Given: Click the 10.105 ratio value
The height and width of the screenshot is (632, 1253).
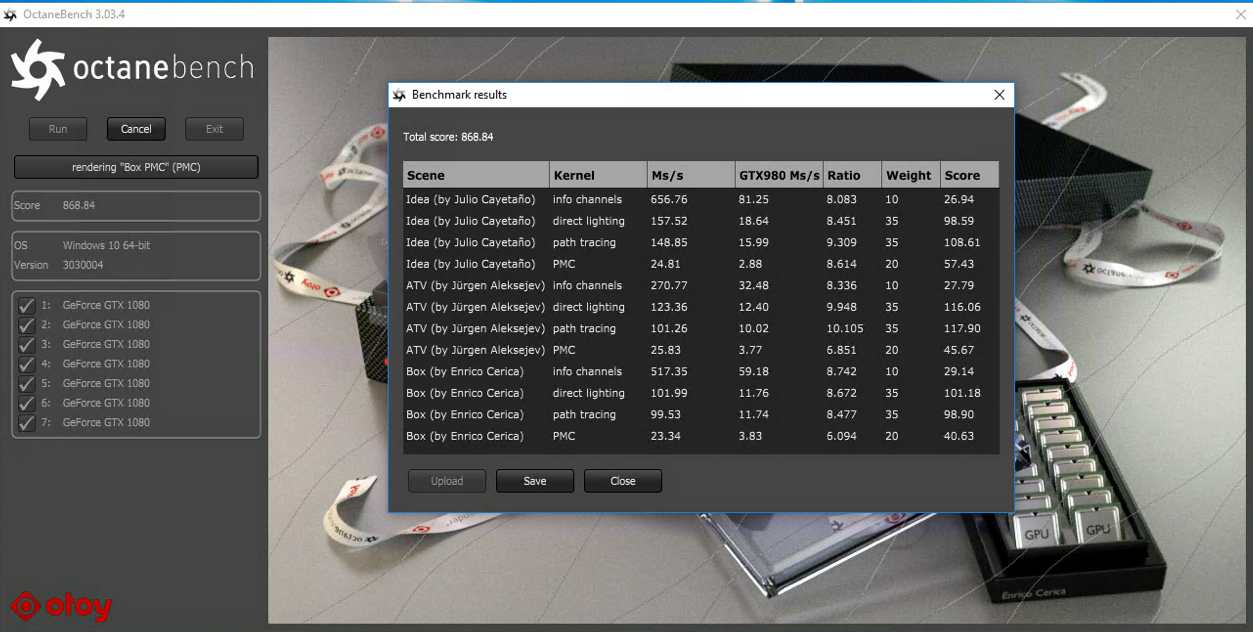Looking at the screenshot, I should (845, 328).
